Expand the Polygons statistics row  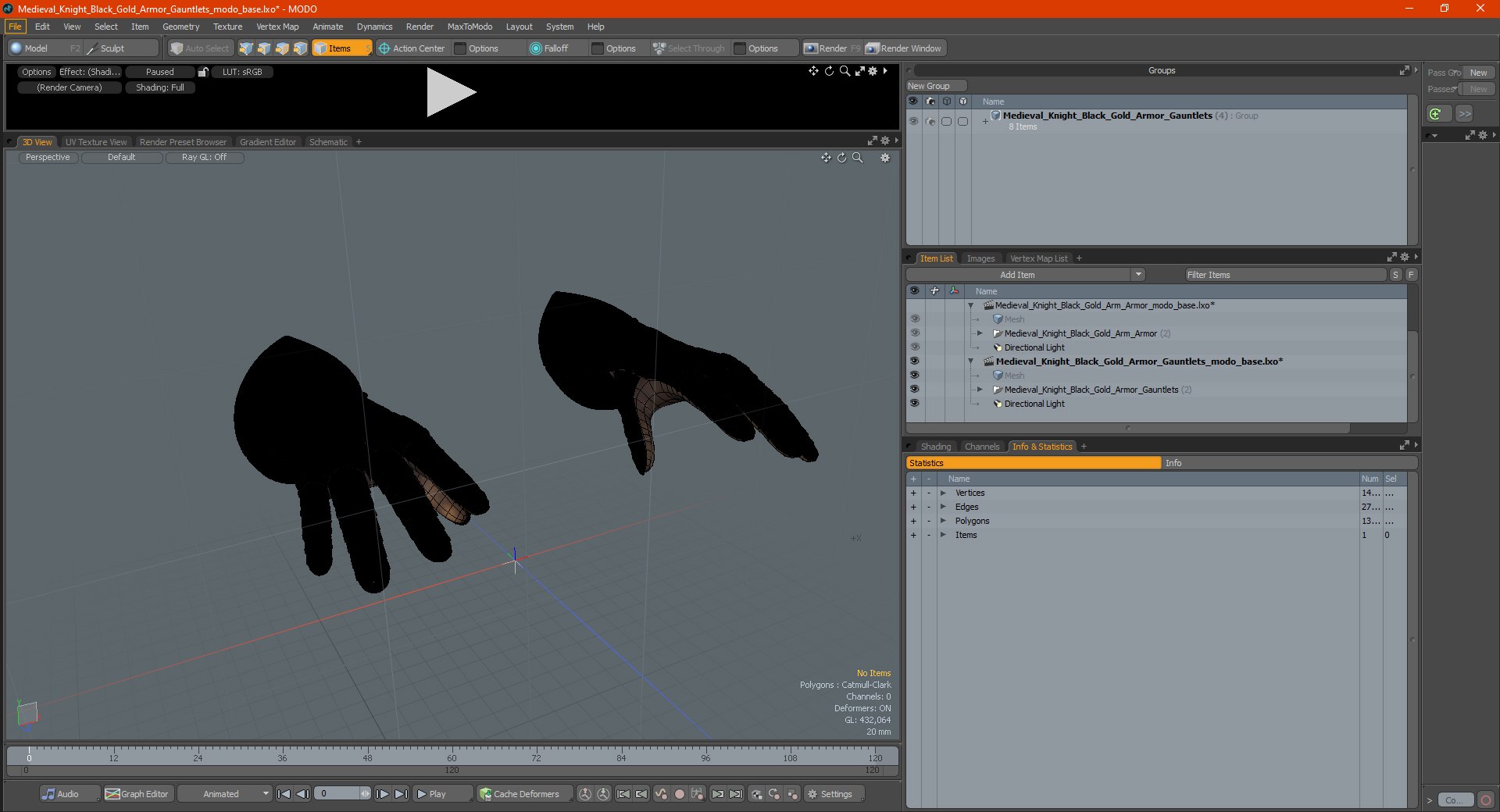click(943, 521)
